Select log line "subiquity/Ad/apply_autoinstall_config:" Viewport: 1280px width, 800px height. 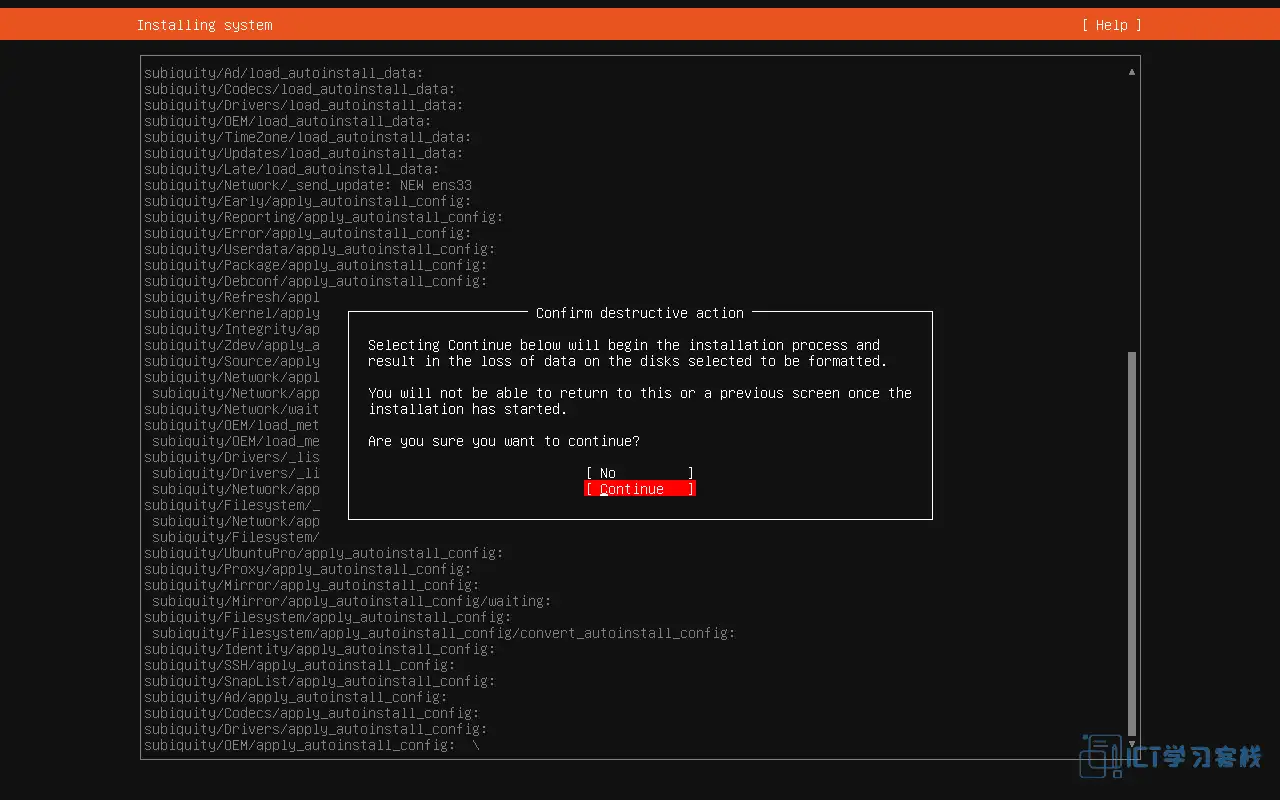tap(296, 697)
